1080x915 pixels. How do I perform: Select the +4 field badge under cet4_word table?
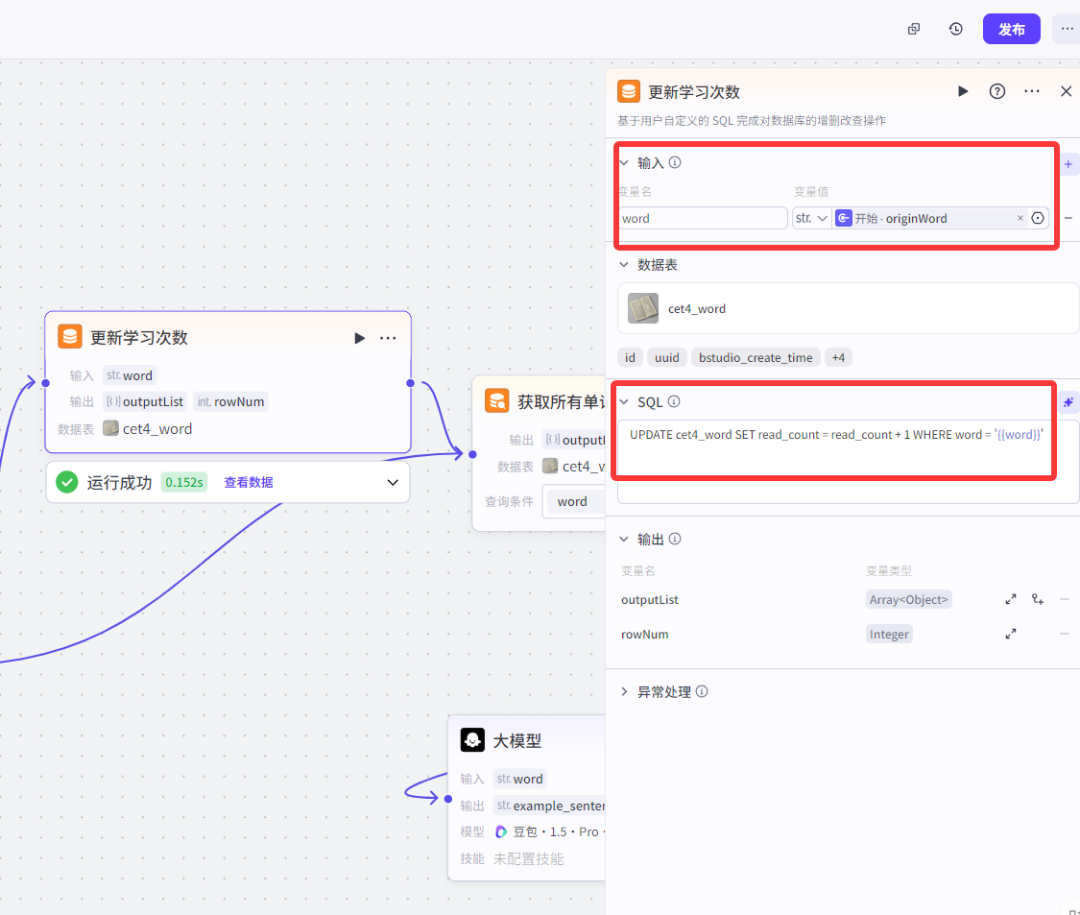click(x=838, y=357)
